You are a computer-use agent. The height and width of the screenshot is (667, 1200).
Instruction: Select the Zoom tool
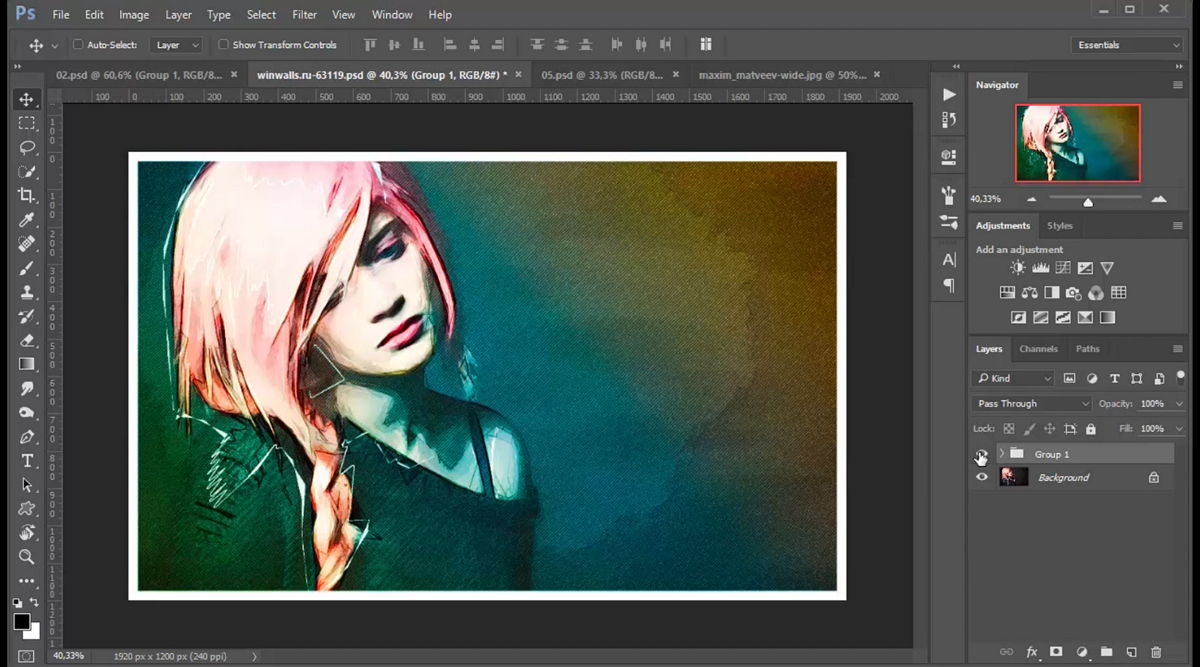pyautogui.click(x=27, y=557)
